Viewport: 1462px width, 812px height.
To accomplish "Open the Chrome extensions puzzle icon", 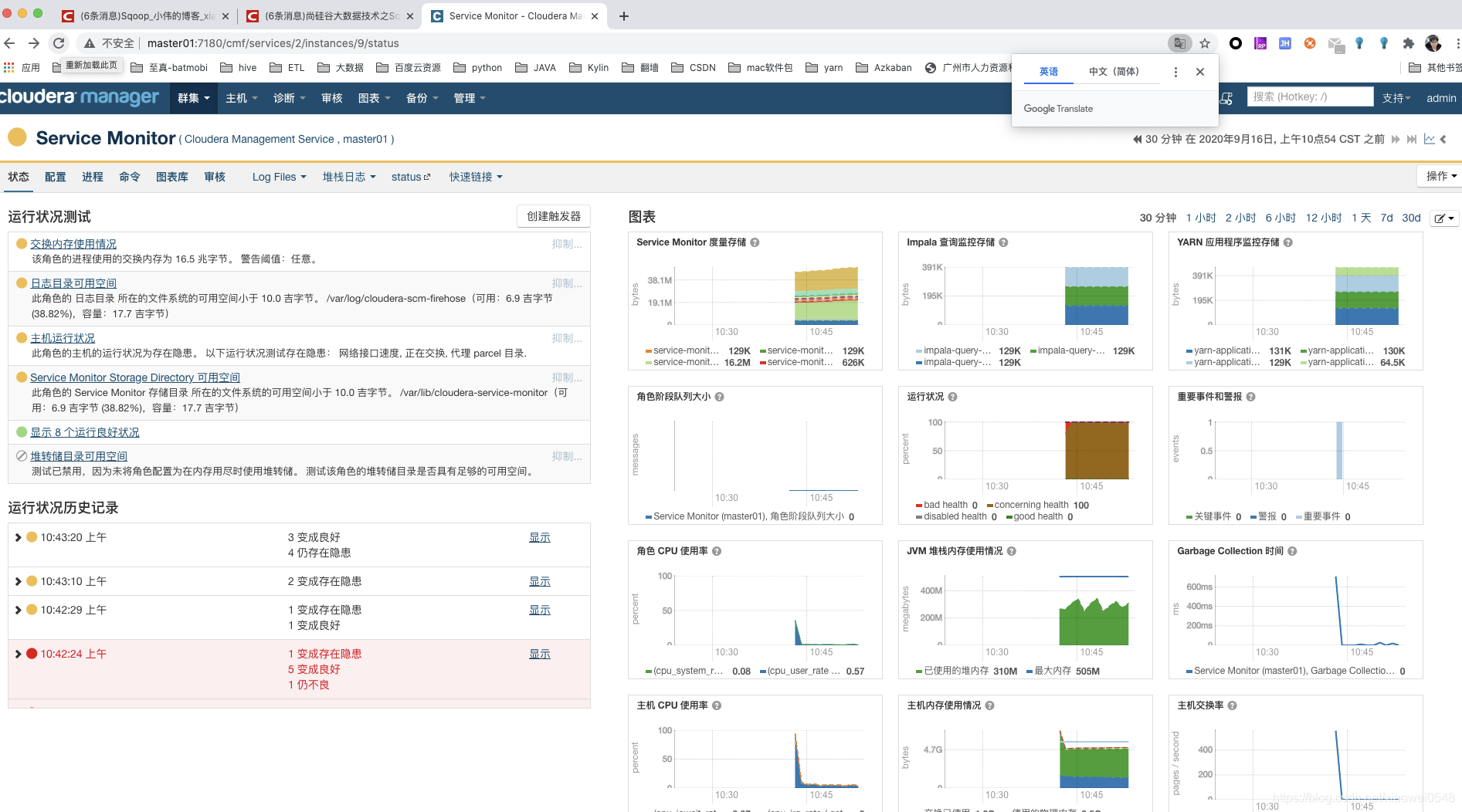I will click(x=1409, y=43).
